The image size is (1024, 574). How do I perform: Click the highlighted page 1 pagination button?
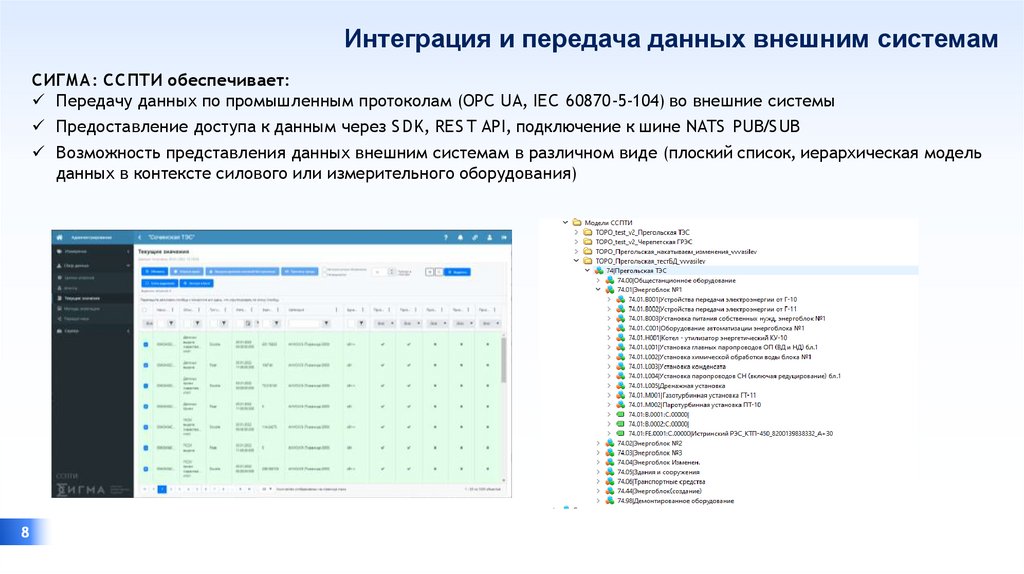(162, 488)
